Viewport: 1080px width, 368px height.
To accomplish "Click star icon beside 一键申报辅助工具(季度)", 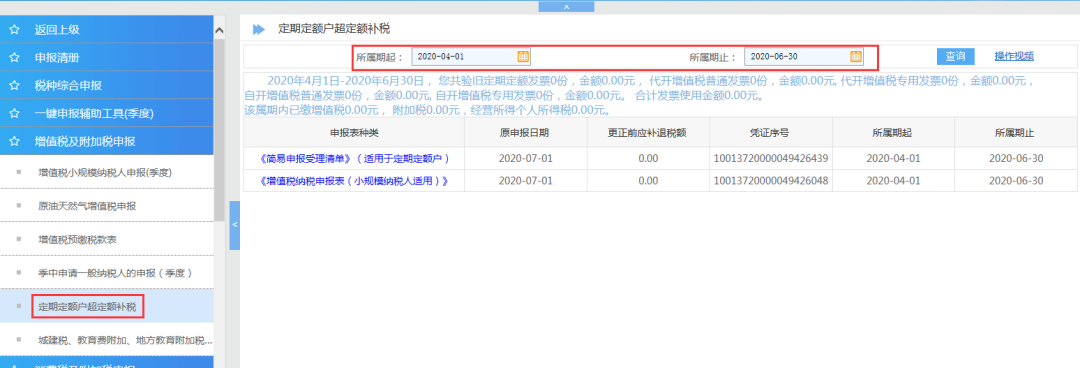I will [x=14, y=114].
